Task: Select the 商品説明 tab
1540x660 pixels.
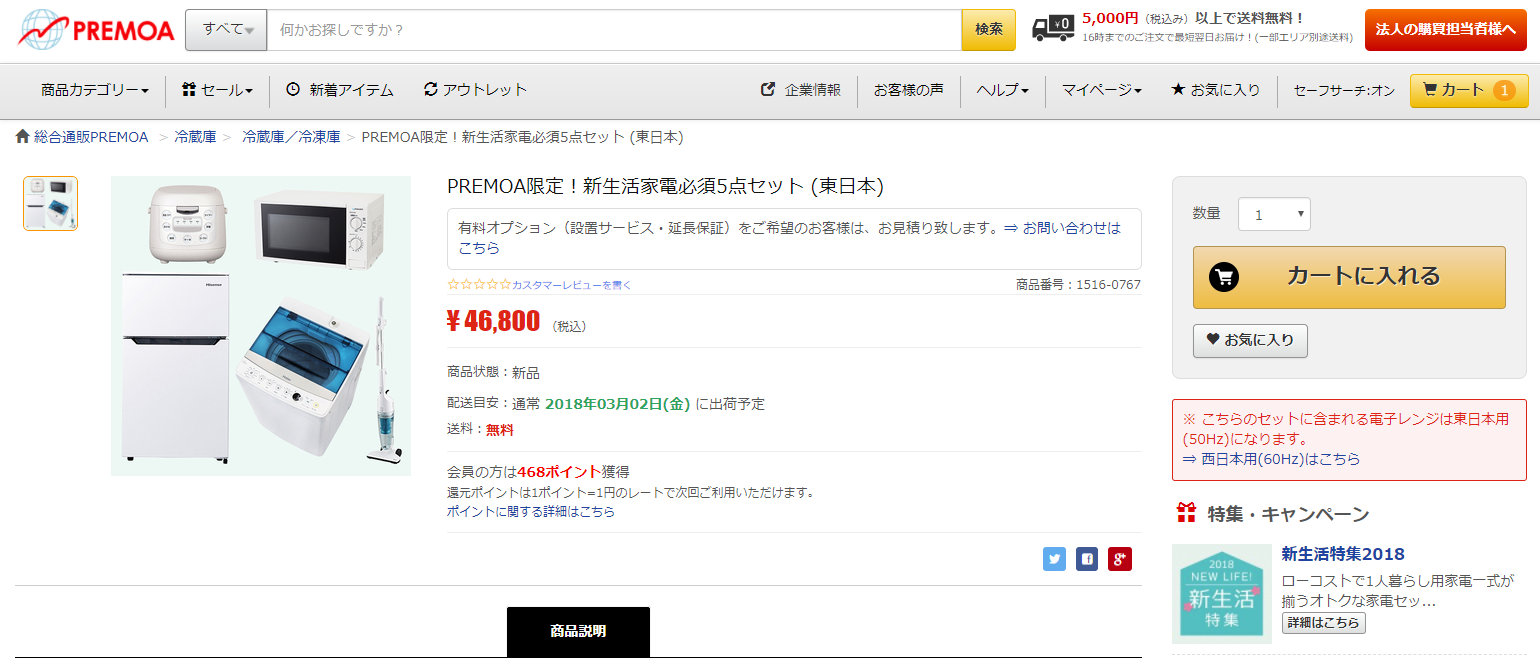Action: click(x=578, y=631)
